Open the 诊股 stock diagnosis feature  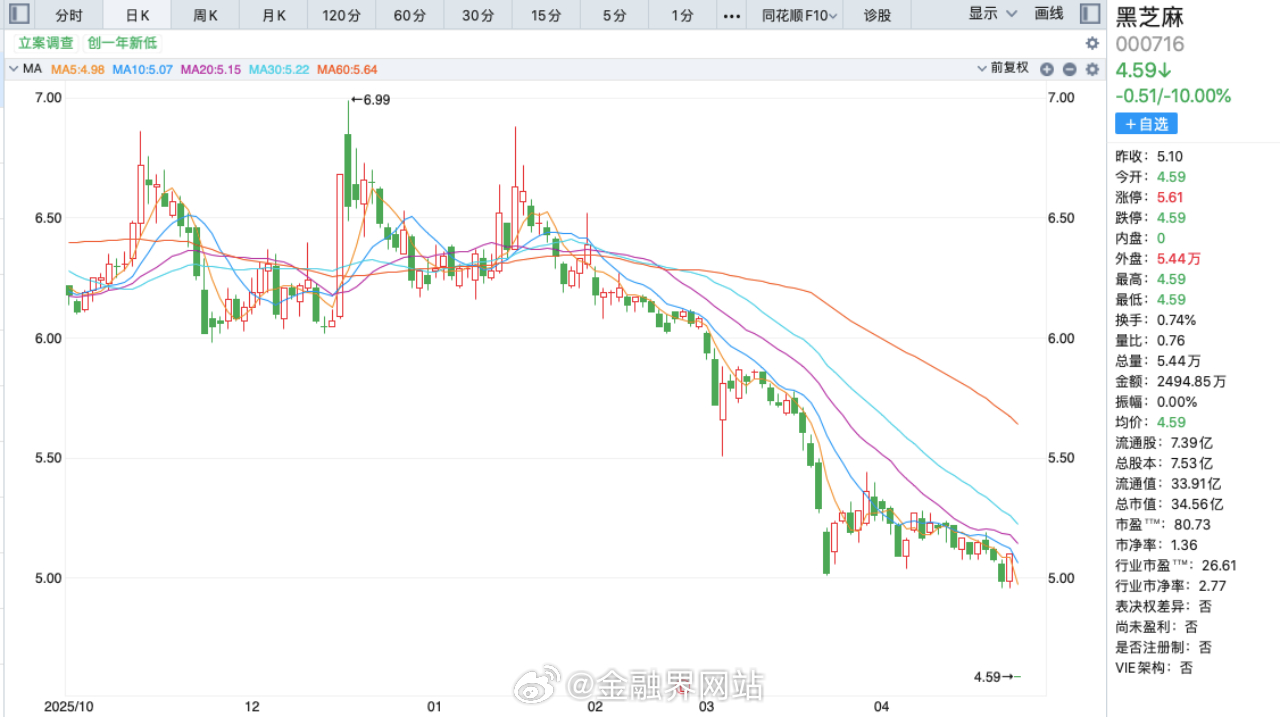877,14
